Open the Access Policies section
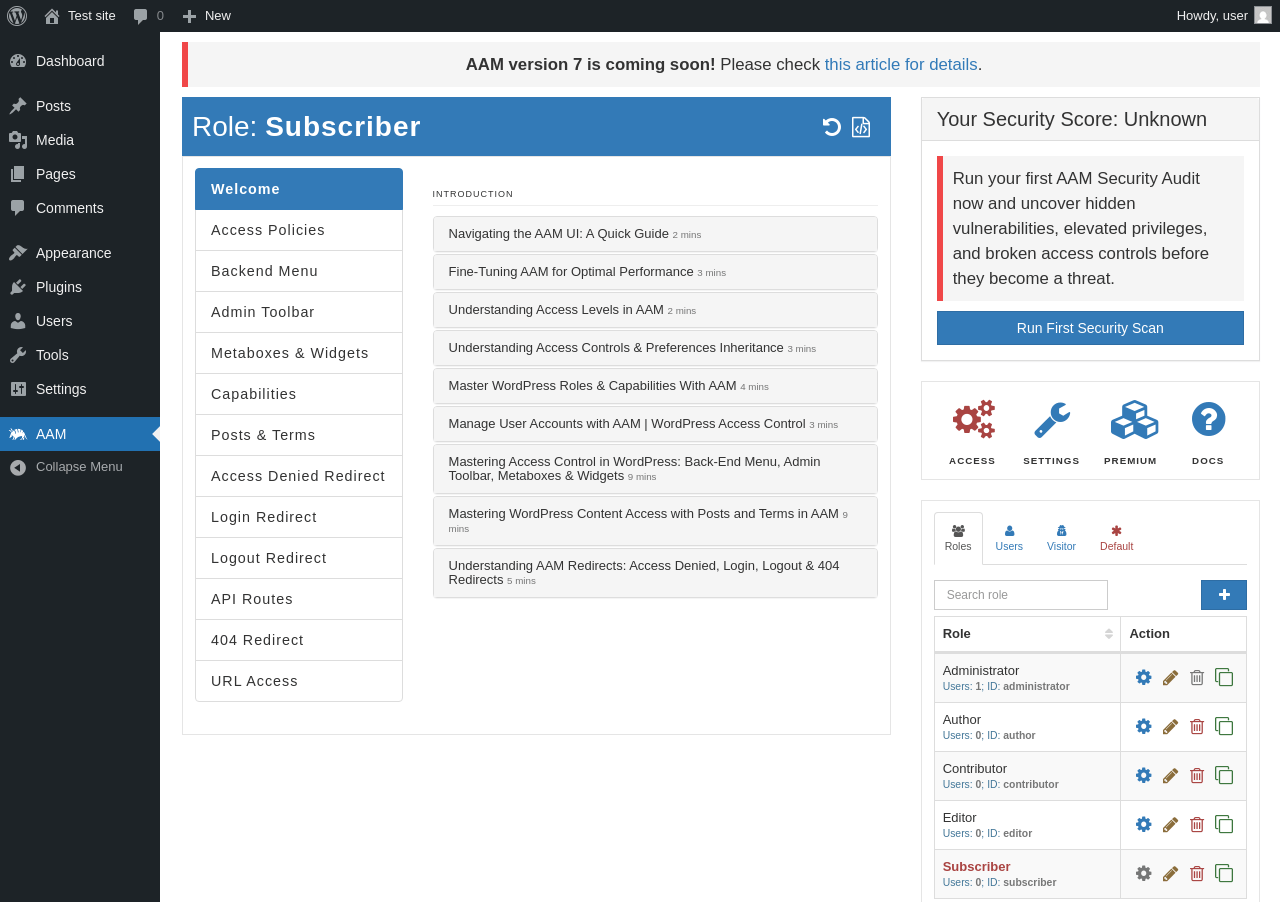This screenshot has height=902, width=1280. pos(299,230)
